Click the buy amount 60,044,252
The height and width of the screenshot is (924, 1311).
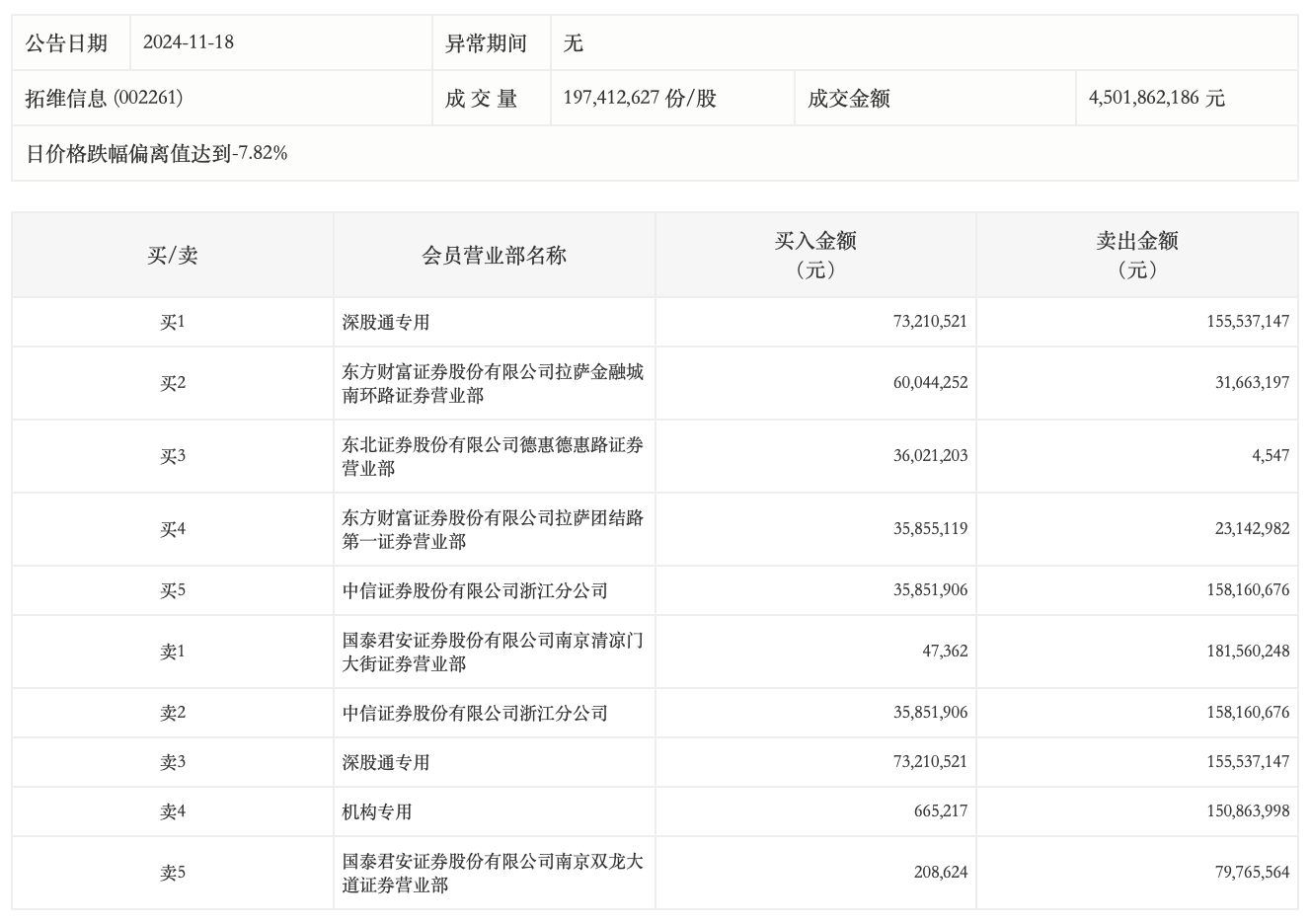(930, 383)
